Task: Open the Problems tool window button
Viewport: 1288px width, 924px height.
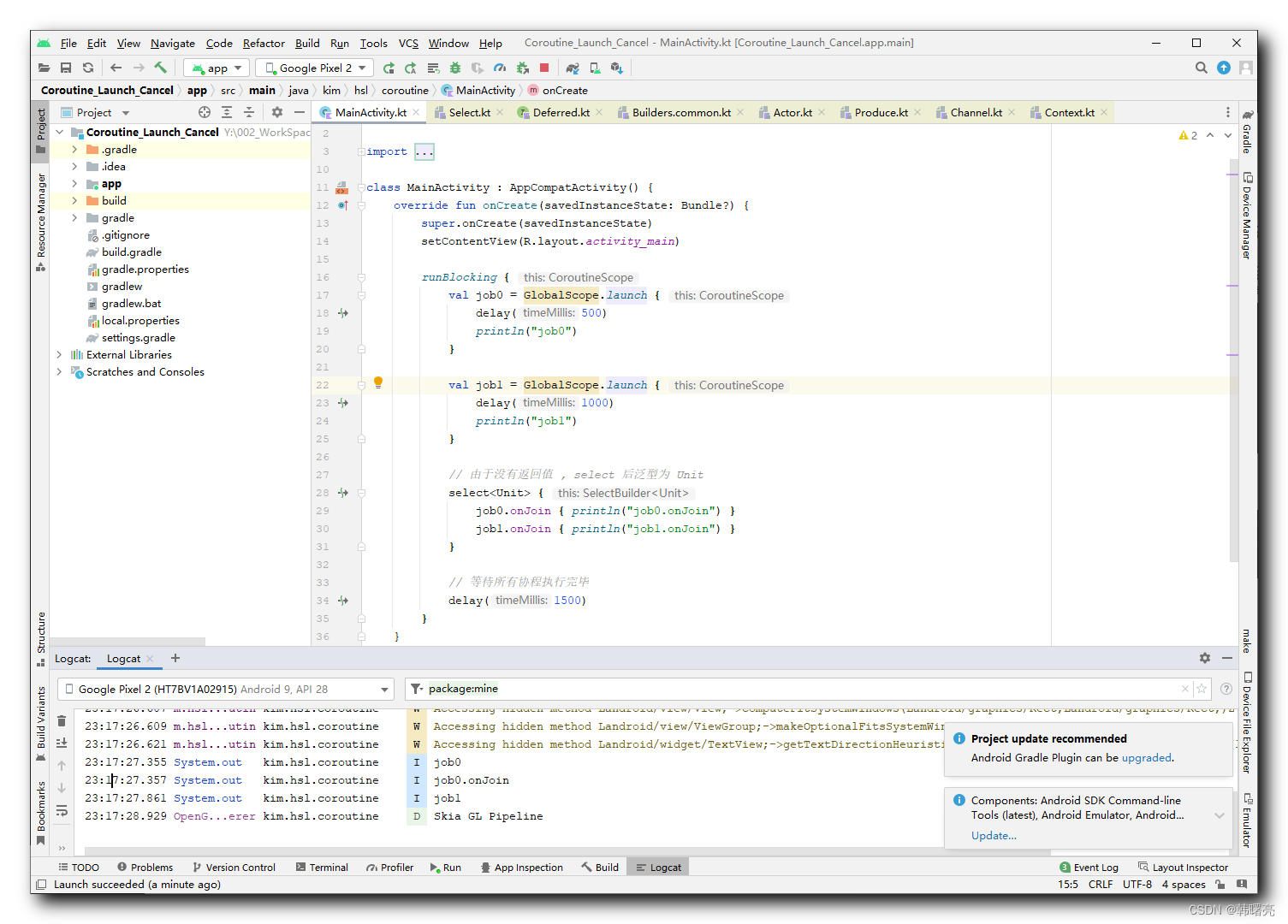Action: click(145, 867)
